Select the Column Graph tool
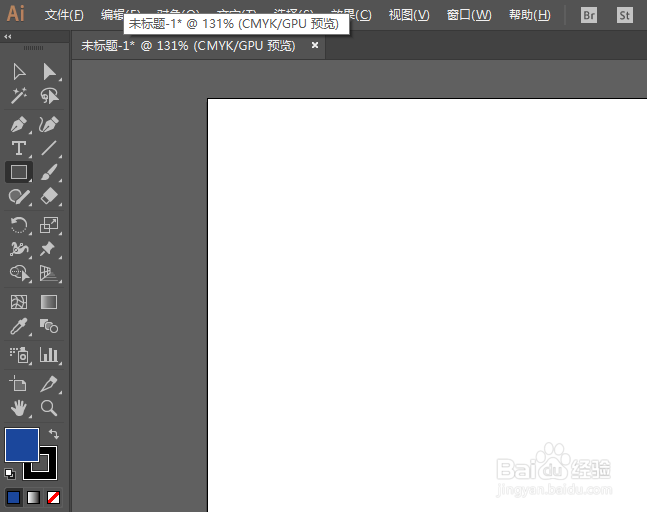 pyautogui.click(x=49, y=355)
